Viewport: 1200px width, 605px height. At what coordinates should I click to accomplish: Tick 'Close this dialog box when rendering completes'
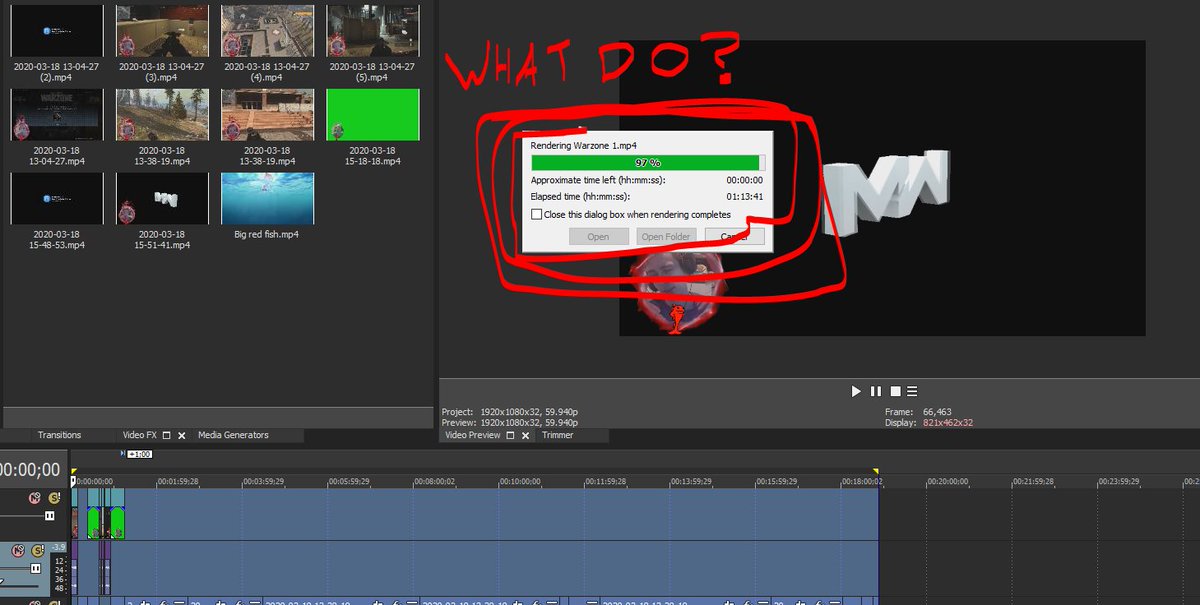point(537,214)
